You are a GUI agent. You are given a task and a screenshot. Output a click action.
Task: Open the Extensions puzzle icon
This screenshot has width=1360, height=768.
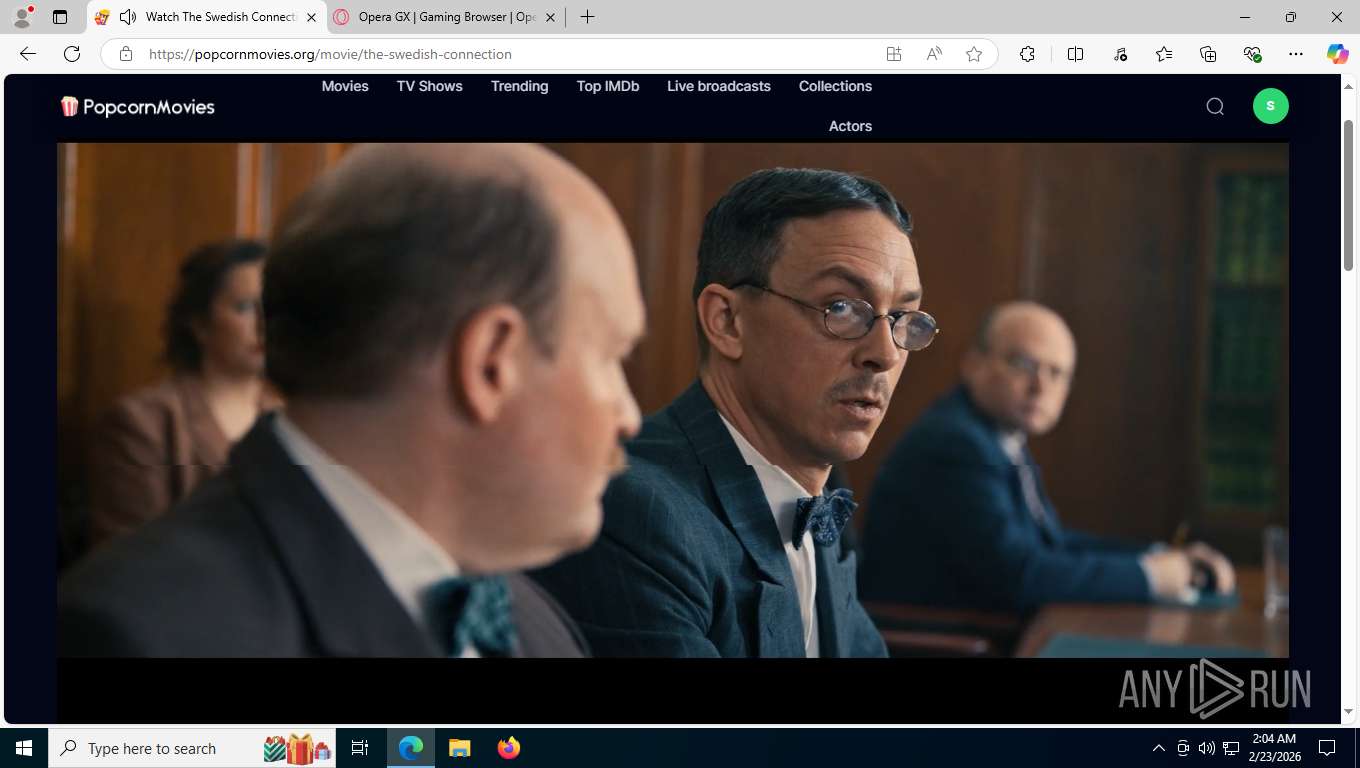(x=1027, y=54)
